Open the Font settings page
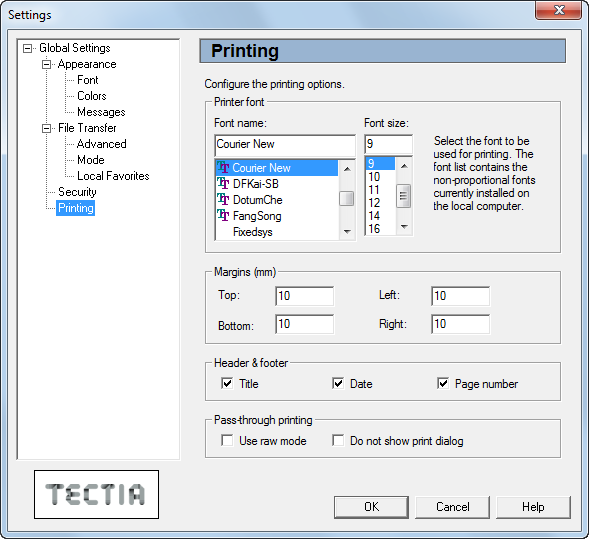This screenshot has width=589, height=539. click(88, 80)
